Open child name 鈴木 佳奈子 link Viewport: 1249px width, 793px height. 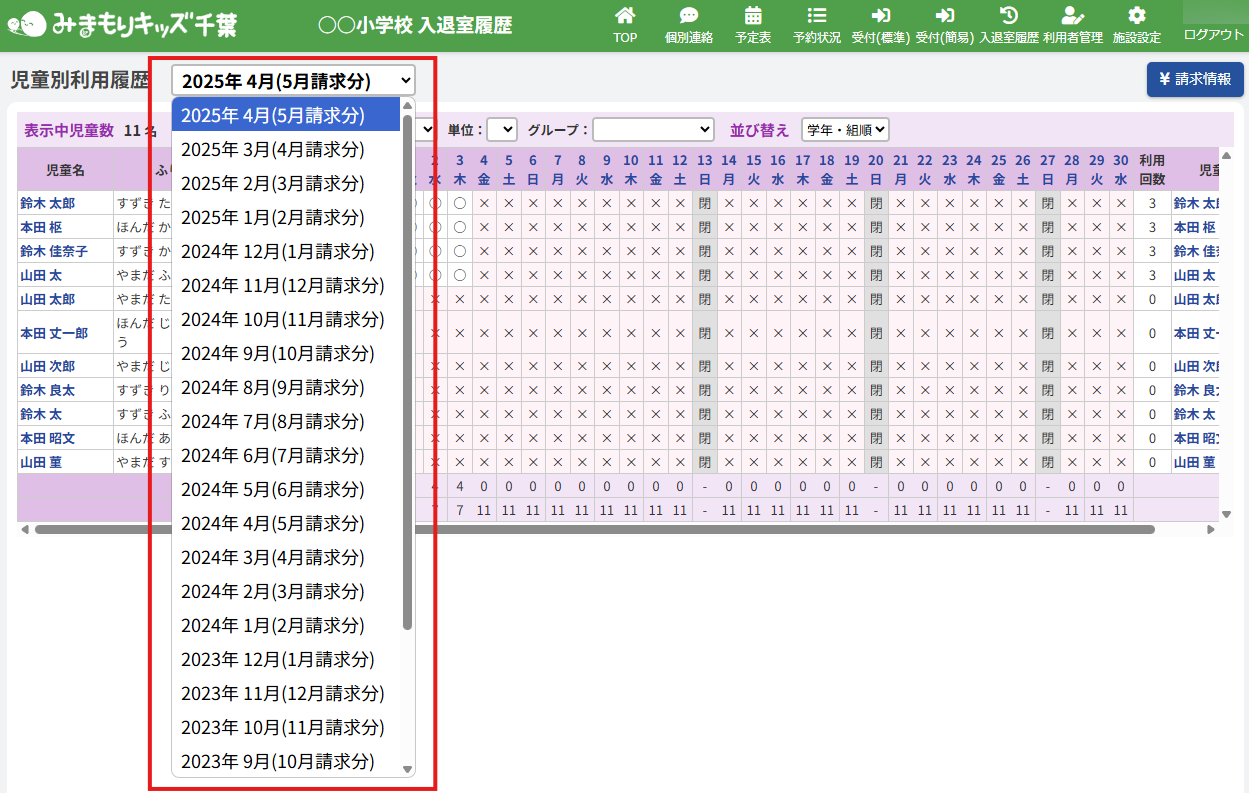pos(54,251)
